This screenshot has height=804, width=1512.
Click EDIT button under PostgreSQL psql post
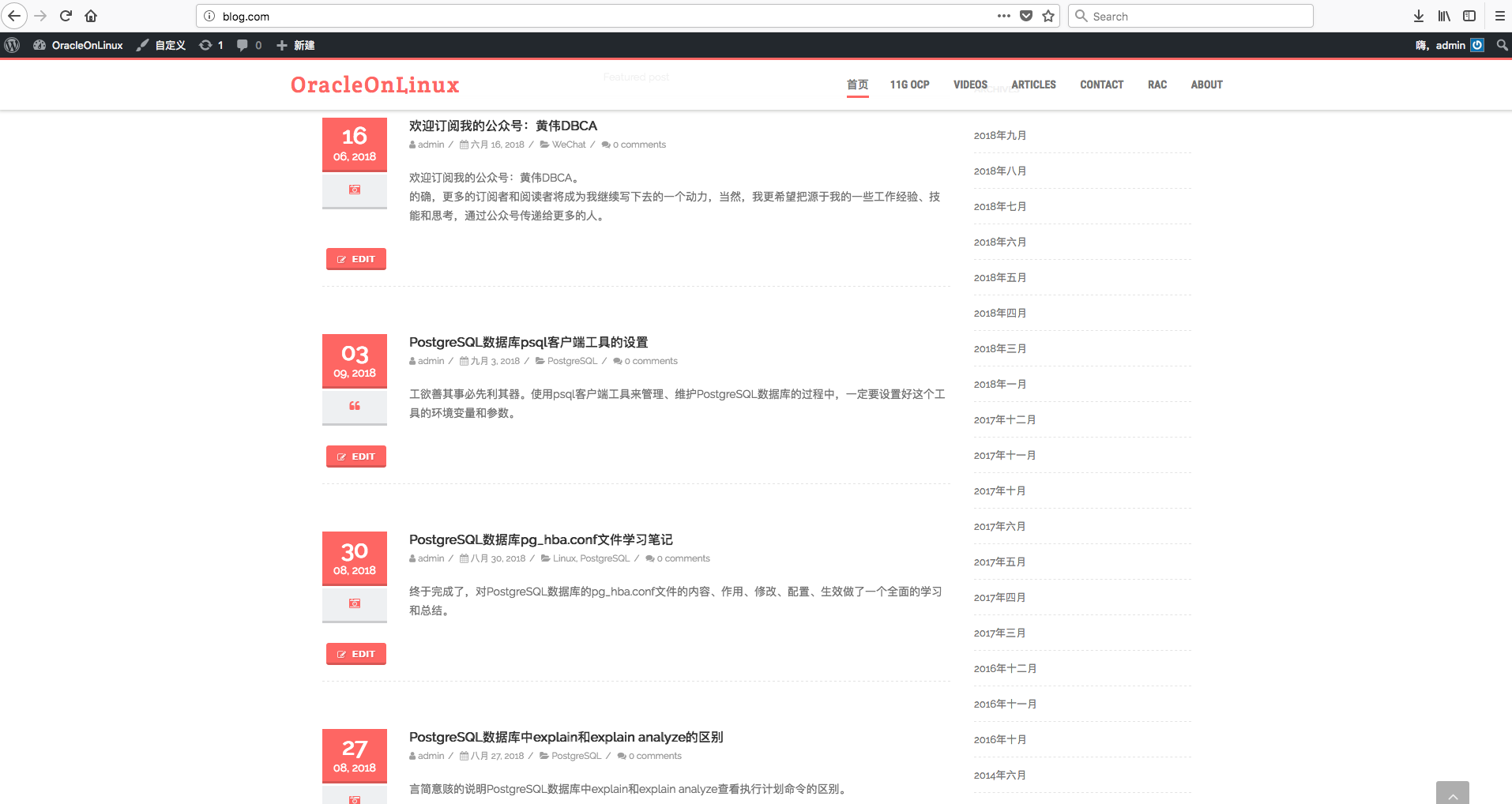point(356,456)
